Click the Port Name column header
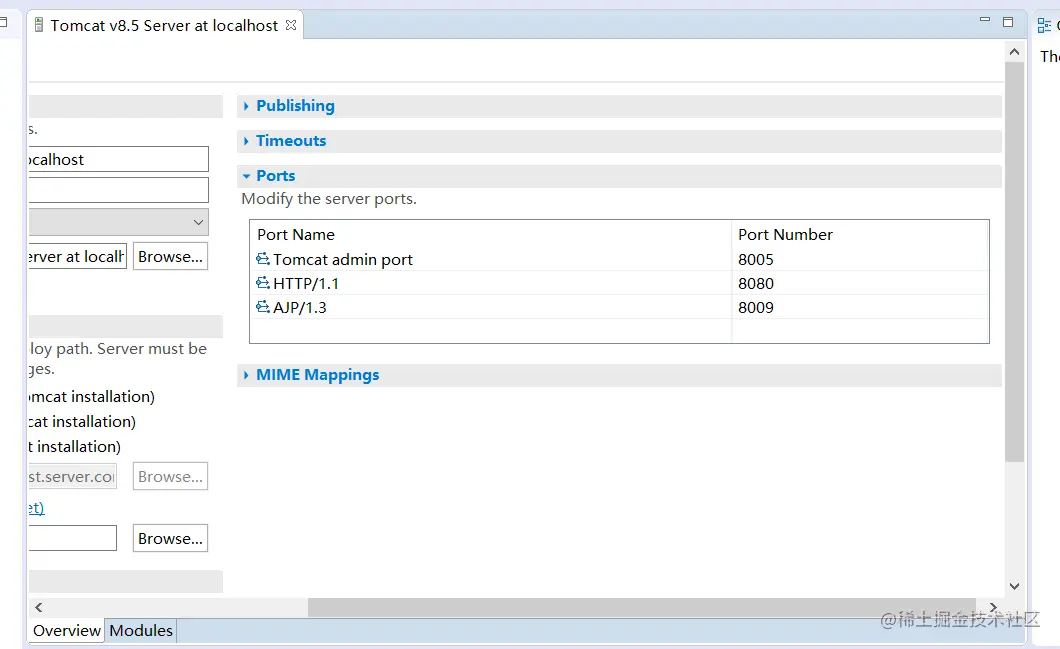This screenshot has height=649, width=1060. (x=491, y=235)
